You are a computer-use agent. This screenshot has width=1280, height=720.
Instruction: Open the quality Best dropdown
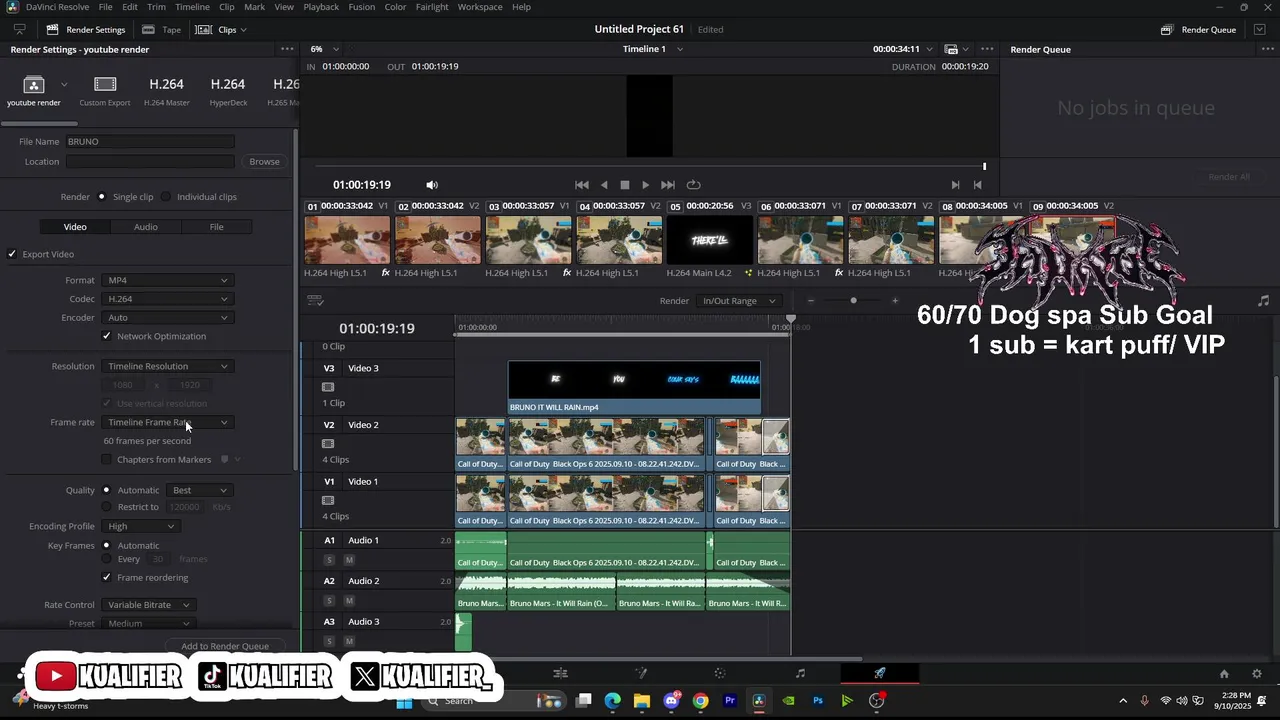click(x=200, y=490)
